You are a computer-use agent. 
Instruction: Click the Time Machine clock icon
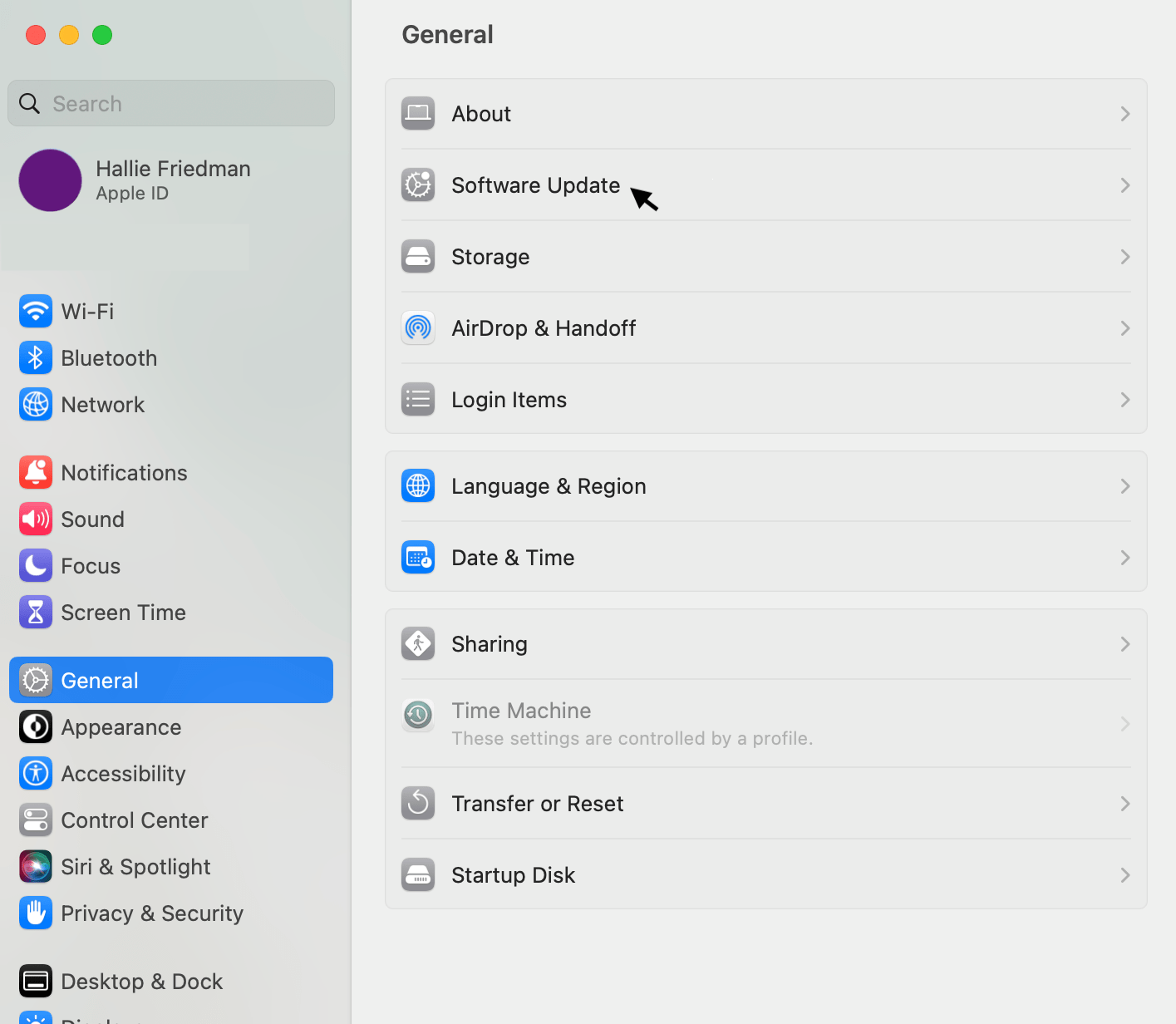(x=418, y=715)
